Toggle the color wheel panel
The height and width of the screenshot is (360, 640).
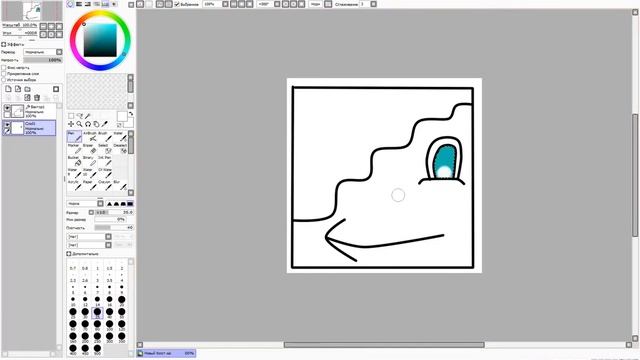[70, 4]
